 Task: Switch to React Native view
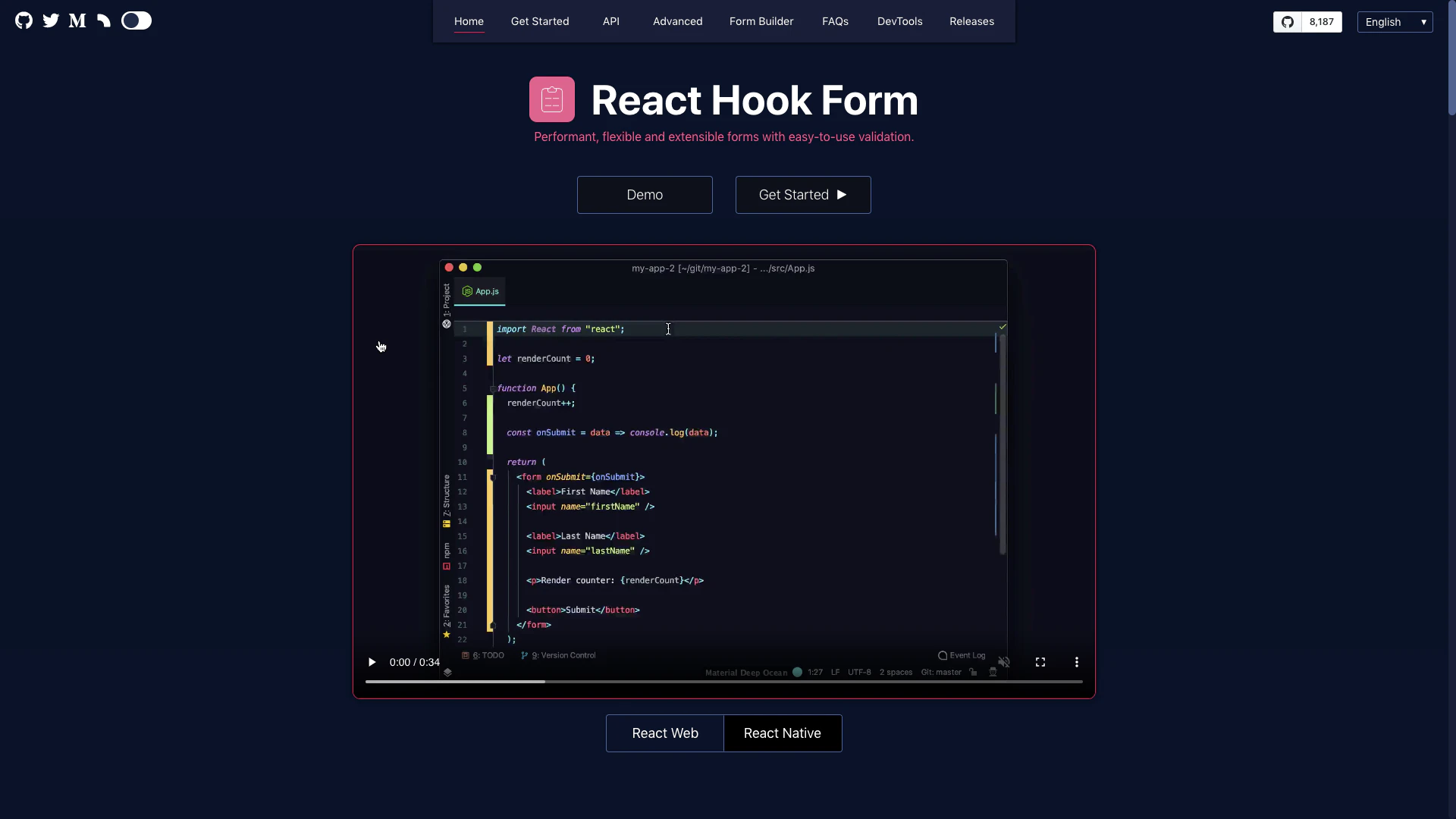[782, 733]
